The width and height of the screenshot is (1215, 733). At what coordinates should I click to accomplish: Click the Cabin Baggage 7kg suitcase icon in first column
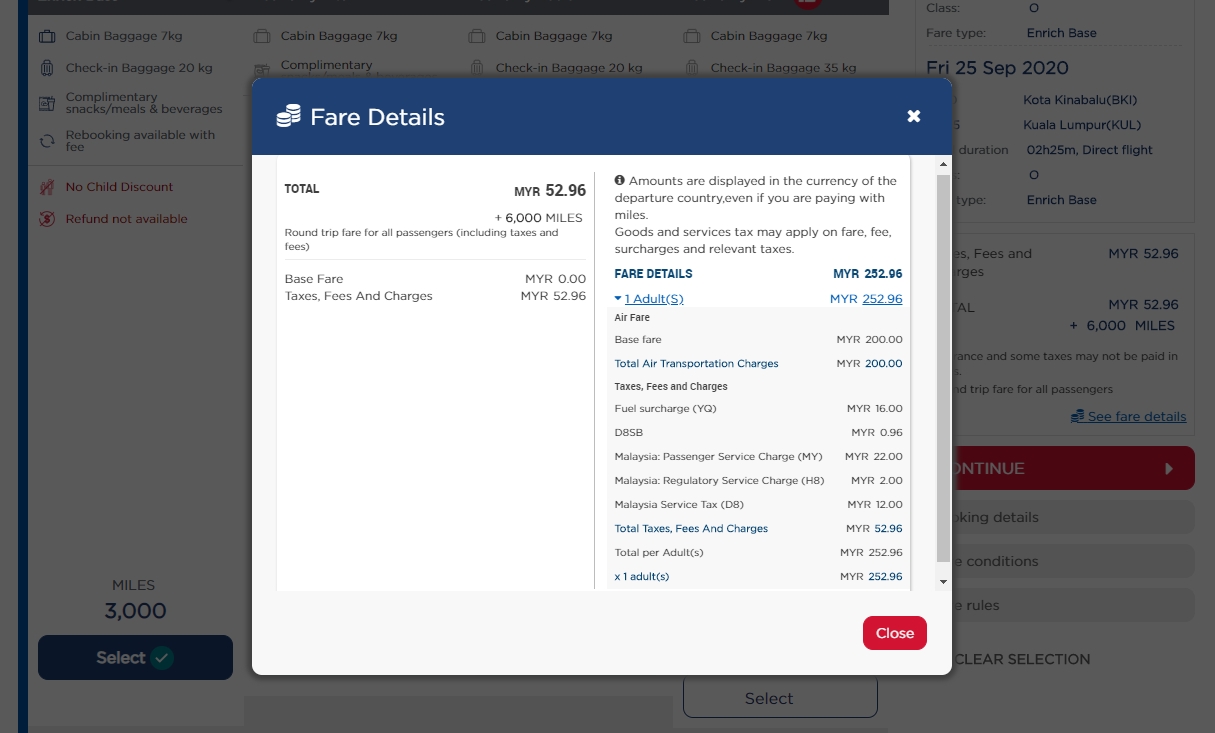point(47,37)
